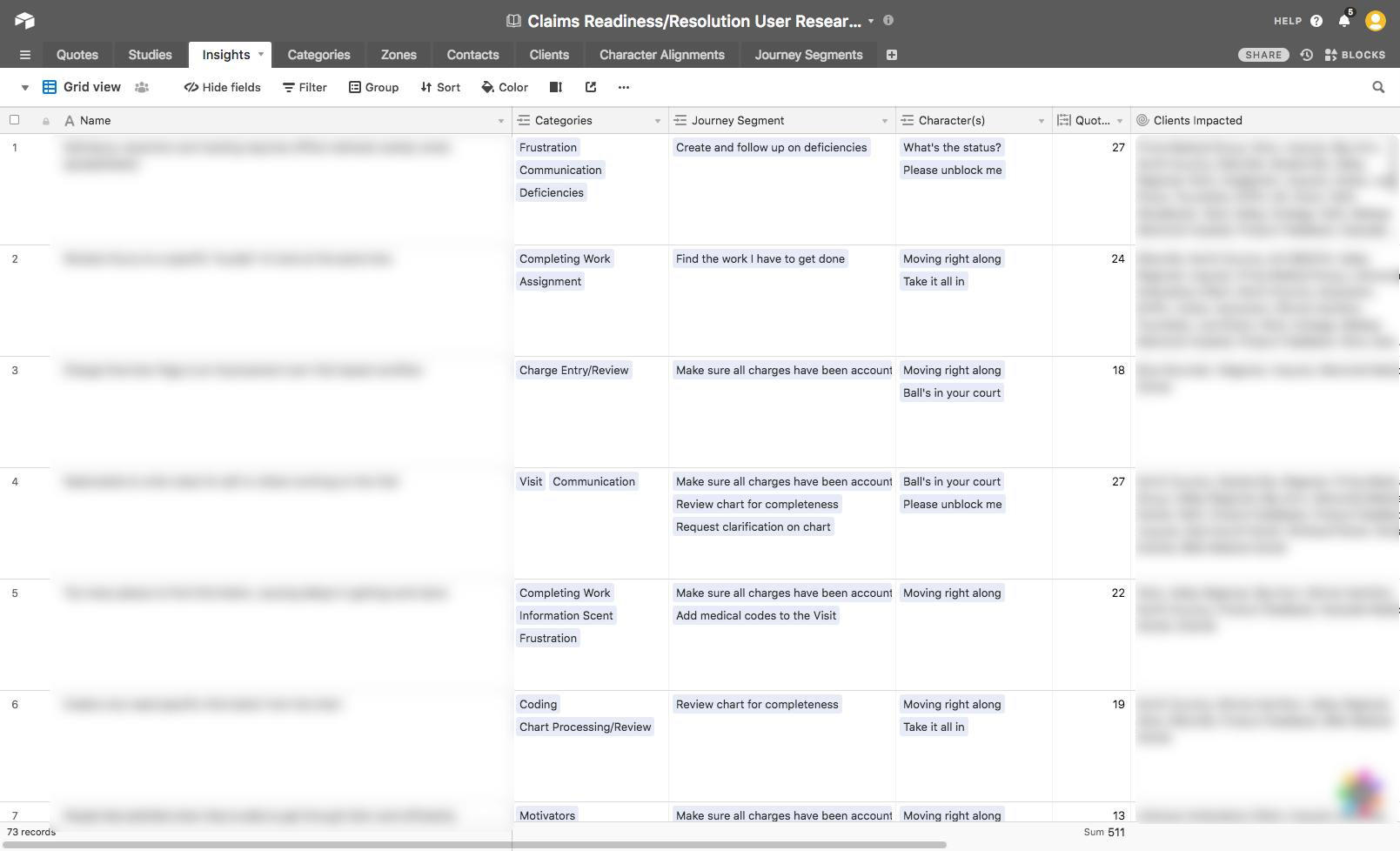Image resolution: width=1400 pixels, height=851 pixels.
Task: Open the more options ellipsis in the toolbar
Action: (x=624, y=87)
